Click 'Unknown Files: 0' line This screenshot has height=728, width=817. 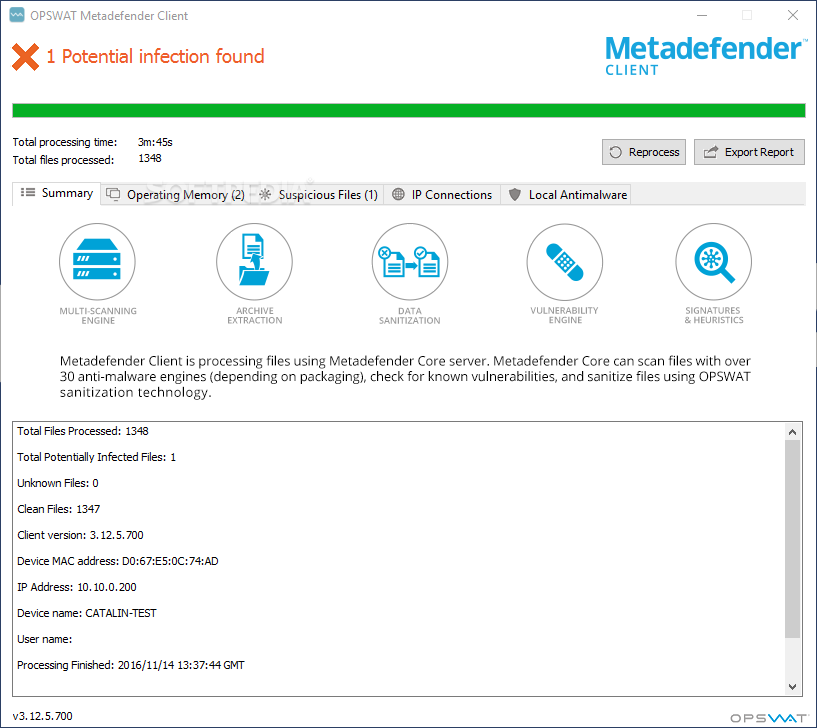[58, 483]
